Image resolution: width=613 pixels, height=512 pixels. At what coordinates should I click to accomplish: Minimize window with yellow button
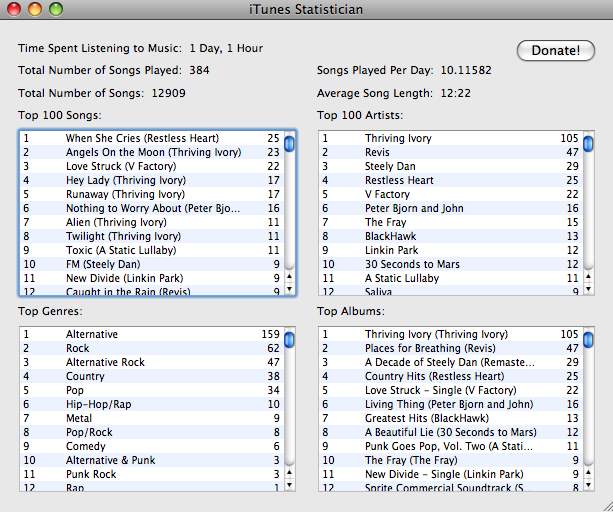click(x=35, y=9)
